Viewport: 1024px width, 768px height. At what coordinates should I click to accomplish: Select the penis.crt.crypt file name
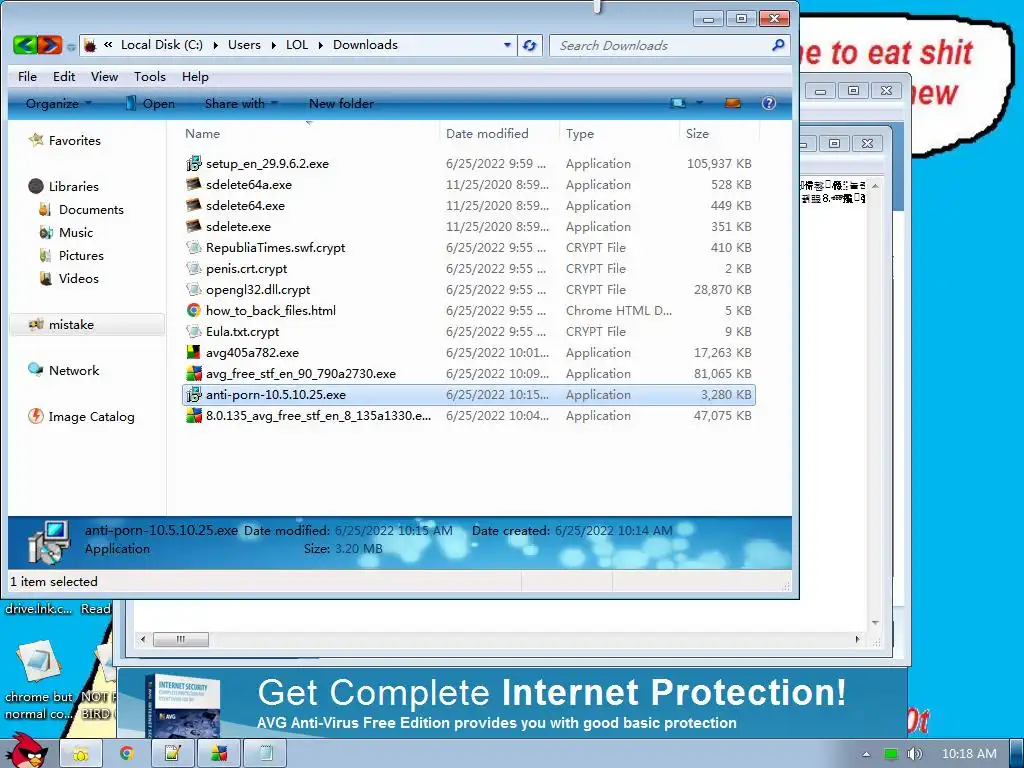point(246,268)
